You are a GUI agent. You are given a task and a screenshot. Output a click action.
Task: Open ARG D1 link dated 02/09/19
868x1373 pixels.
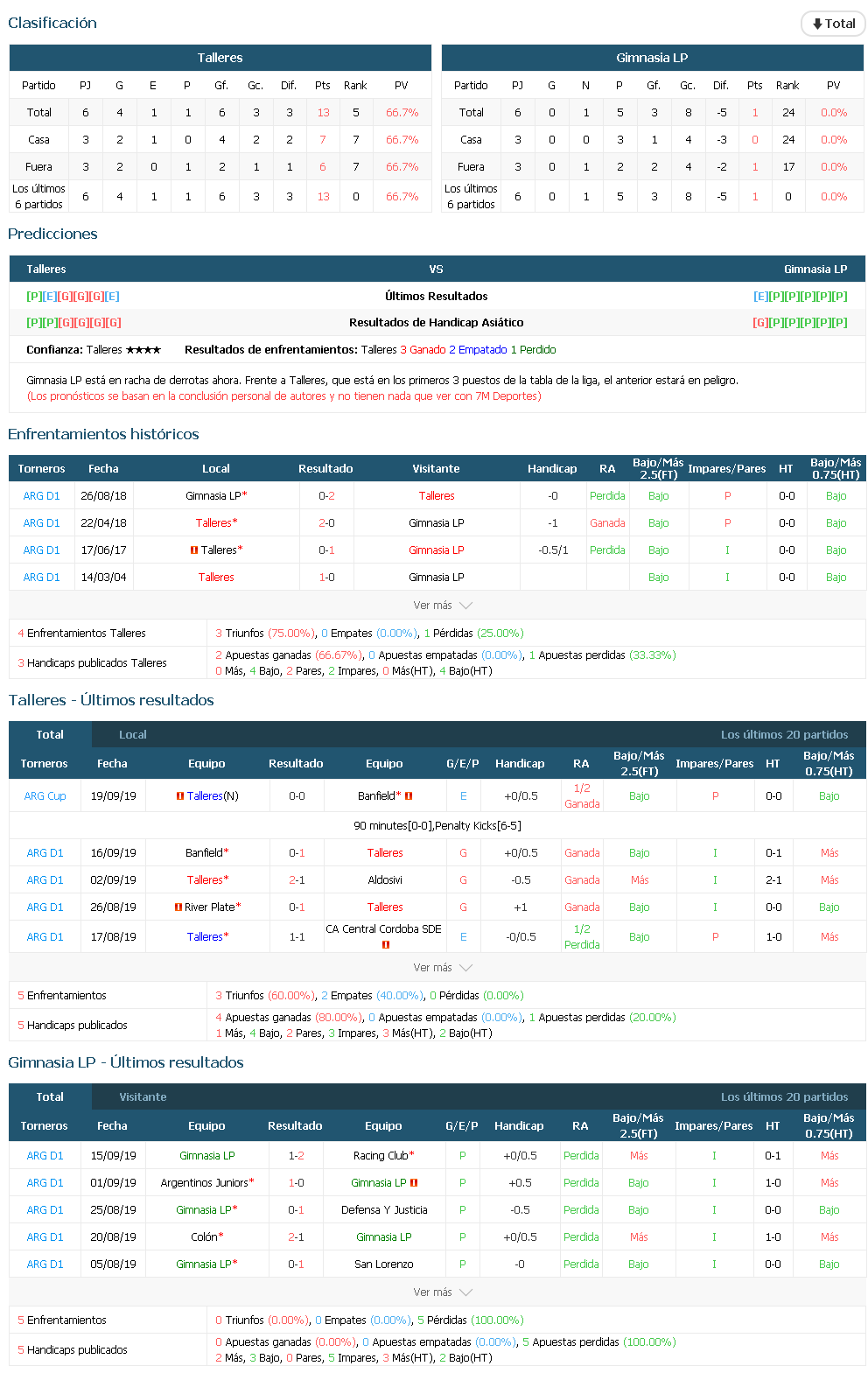45,880
